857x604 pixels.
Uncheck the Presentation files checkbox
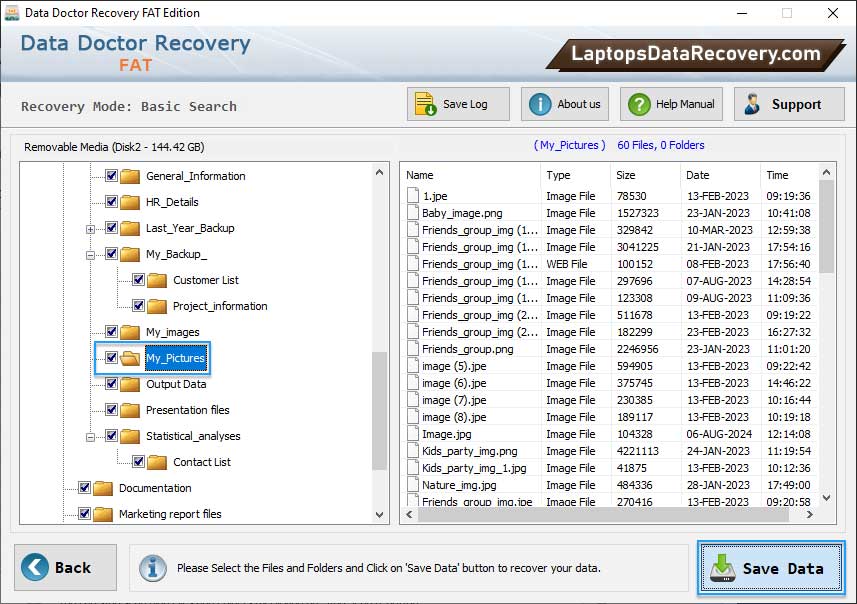pos(111,409)
